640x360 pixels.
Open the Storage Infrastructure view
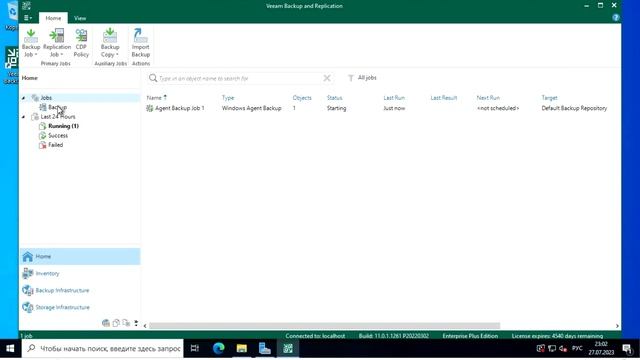[x=80, y=307]
